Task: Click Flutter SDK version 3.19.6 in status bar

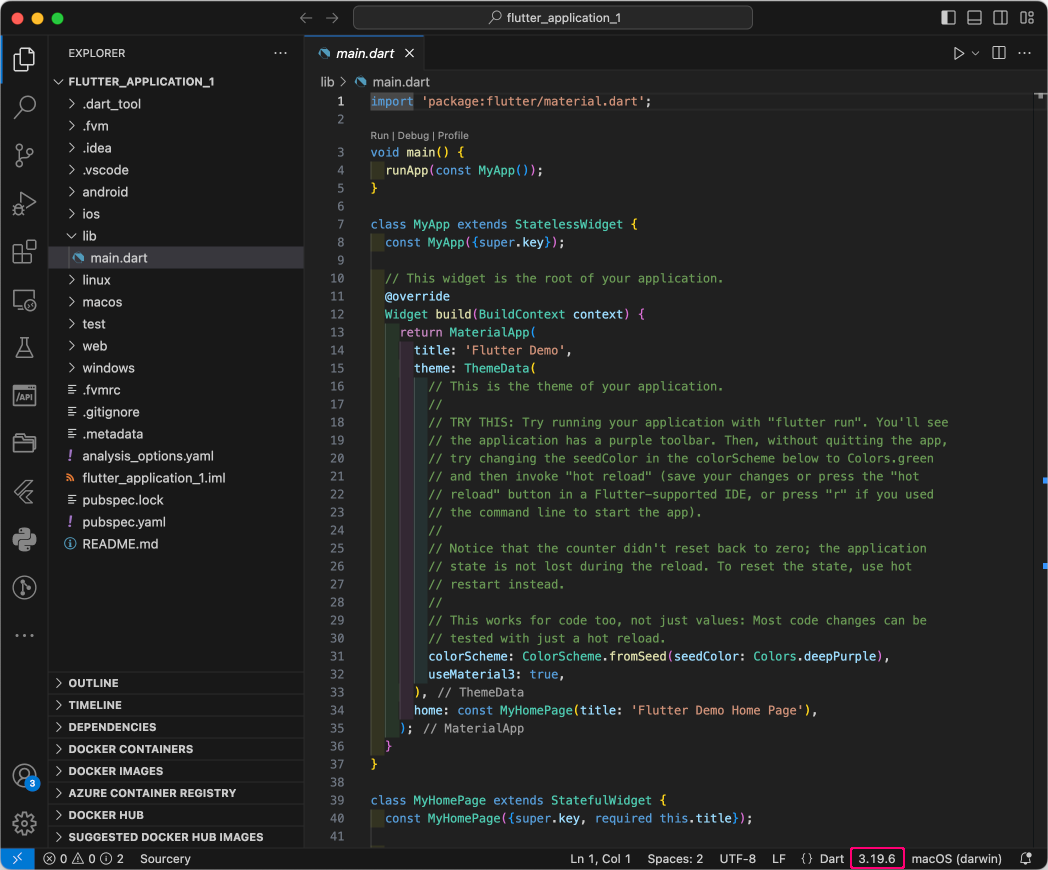Action: 877,859
